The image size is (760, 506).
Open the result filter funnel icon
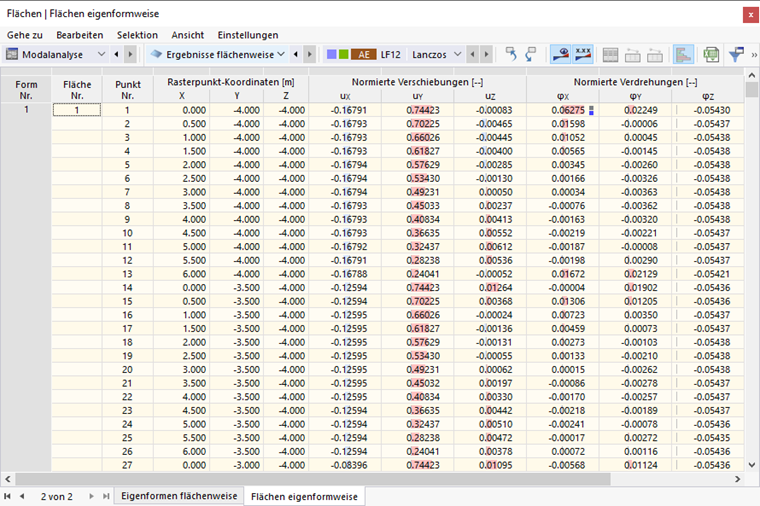click(736, 54)
